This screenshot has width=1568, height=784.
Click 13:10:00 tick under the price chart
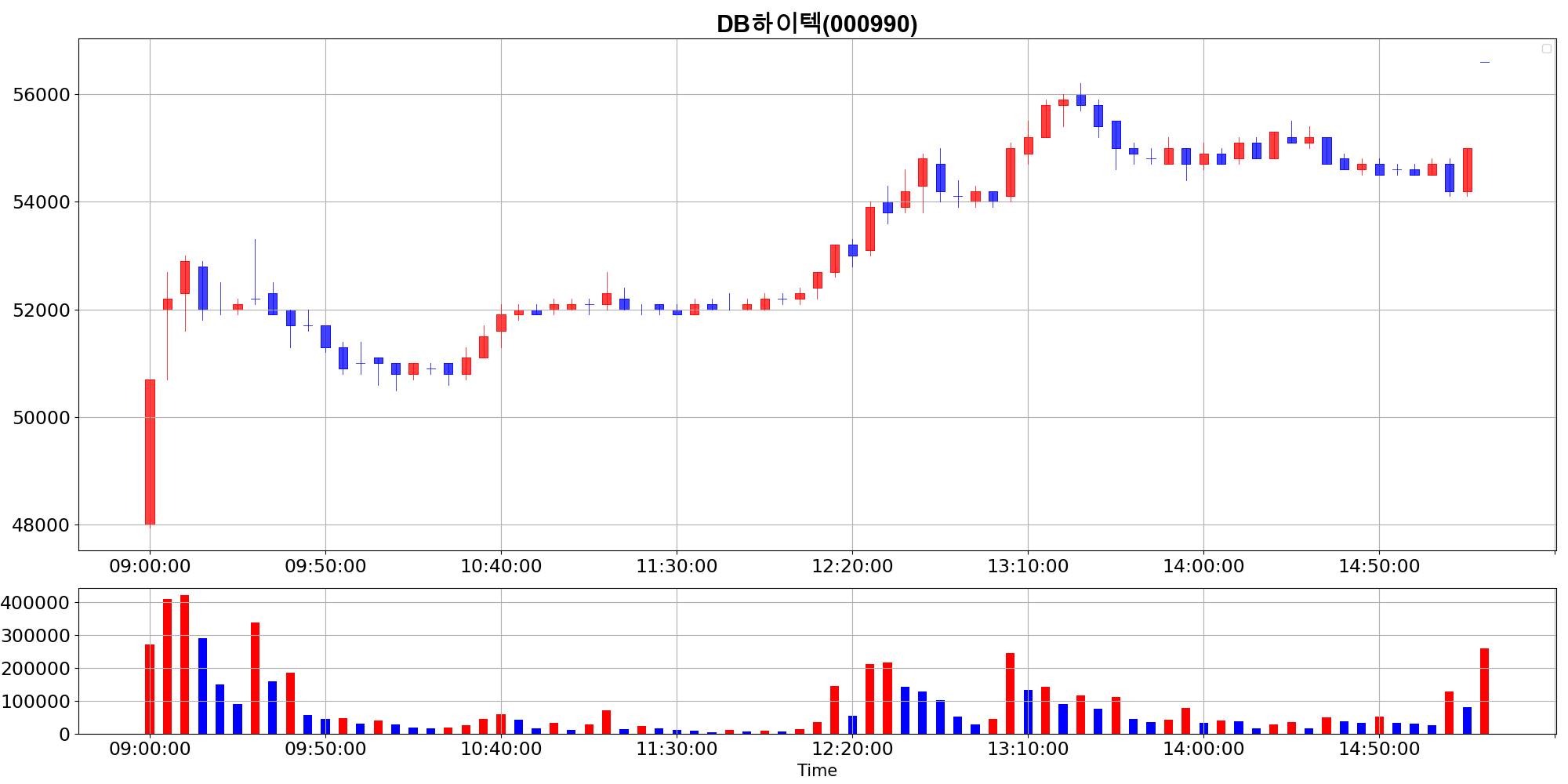(x=1028, y=566)
